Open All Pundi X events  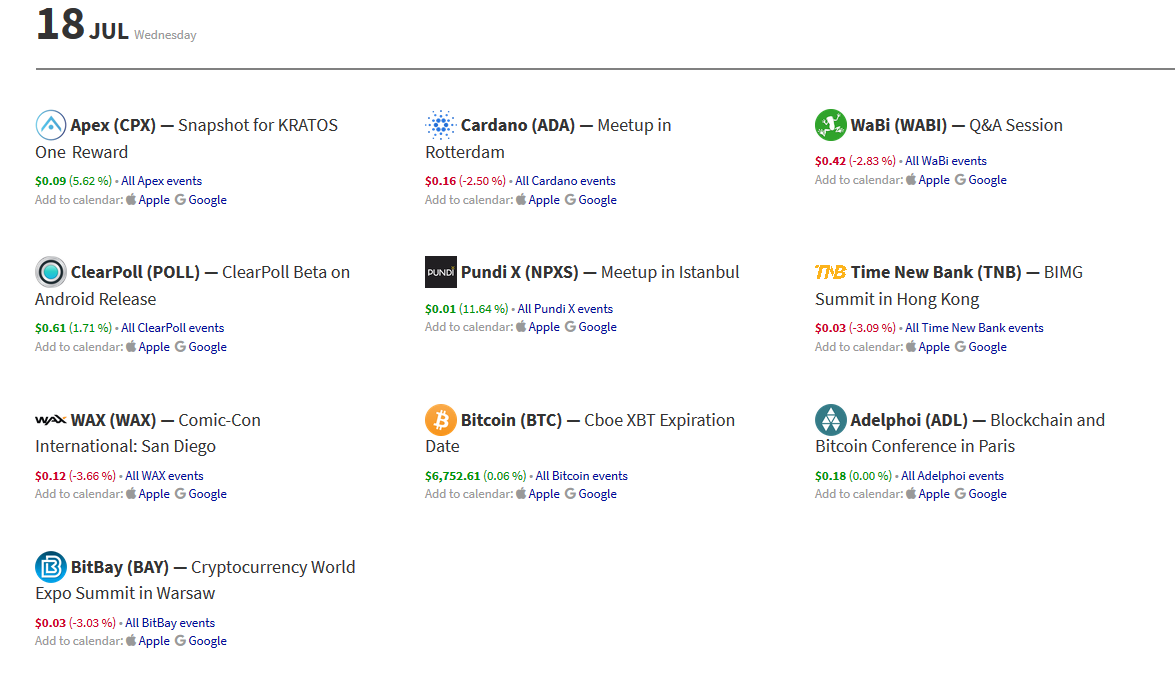[x=565, y=309]
